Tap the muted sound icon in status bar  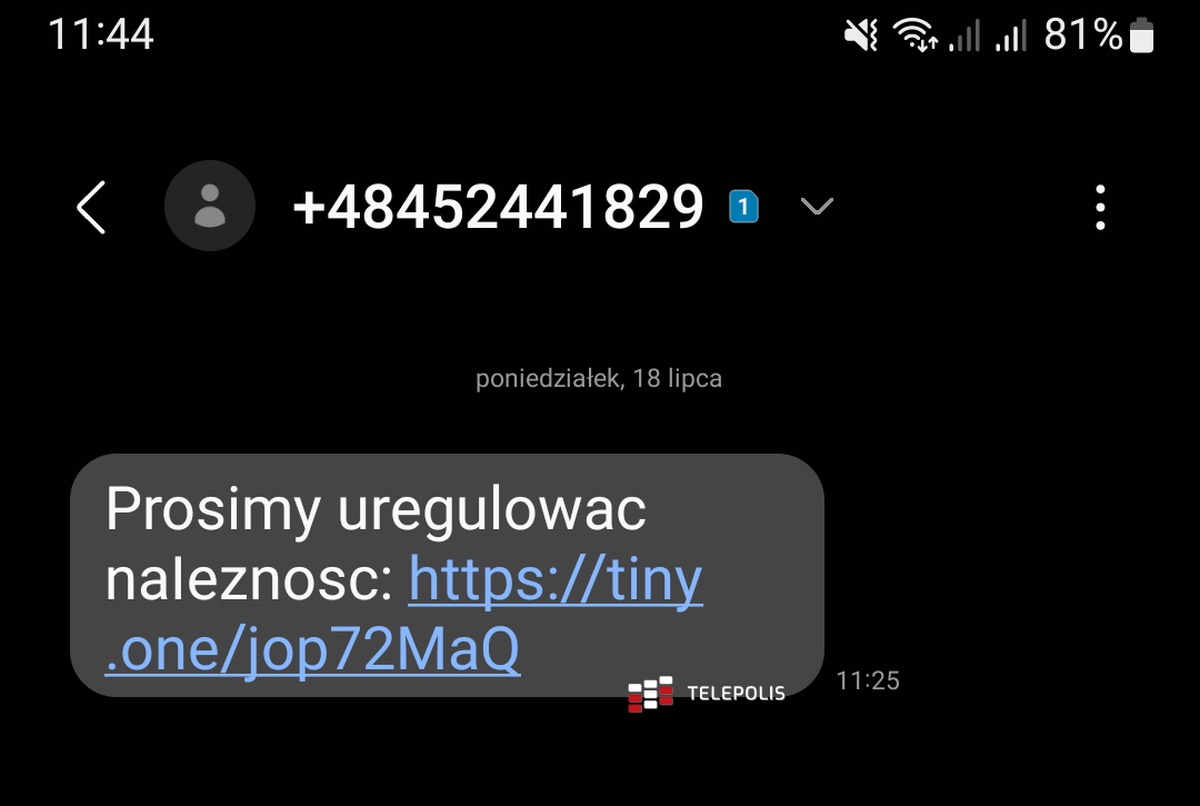(860, 36)
